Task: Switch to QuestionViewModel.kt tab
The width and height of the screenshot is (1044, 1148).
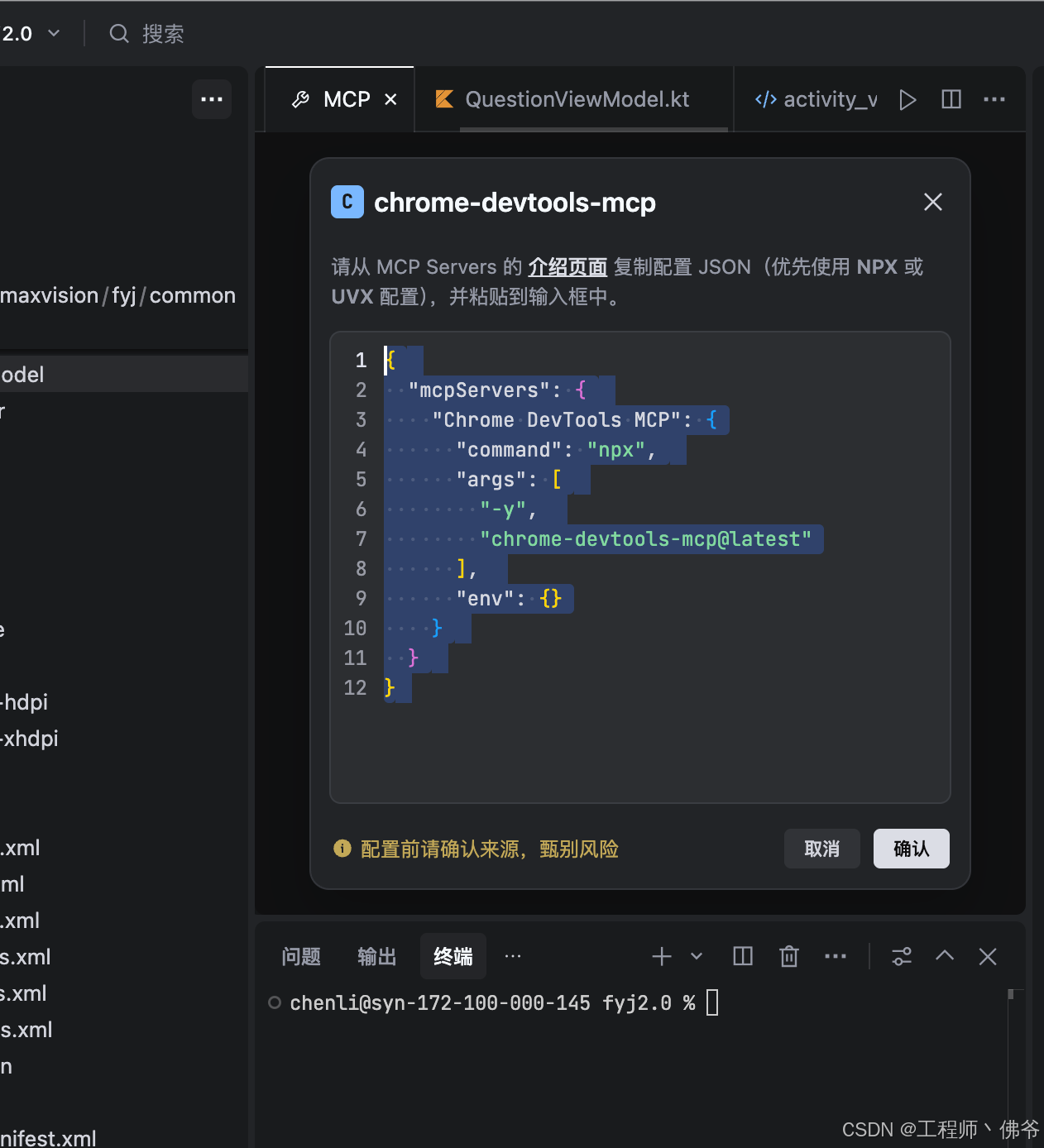Action: (574, 99)
